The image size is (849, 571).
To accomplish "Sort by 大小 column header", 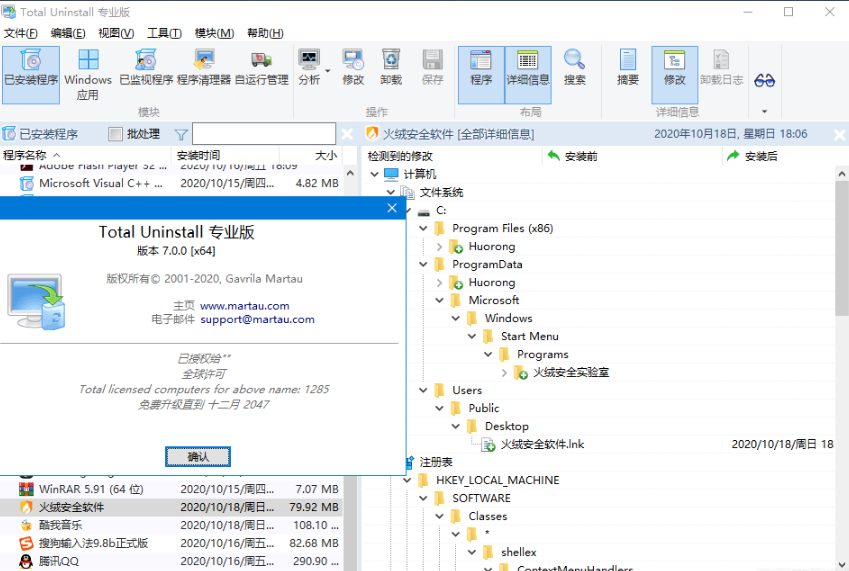I will click(309, 155).
